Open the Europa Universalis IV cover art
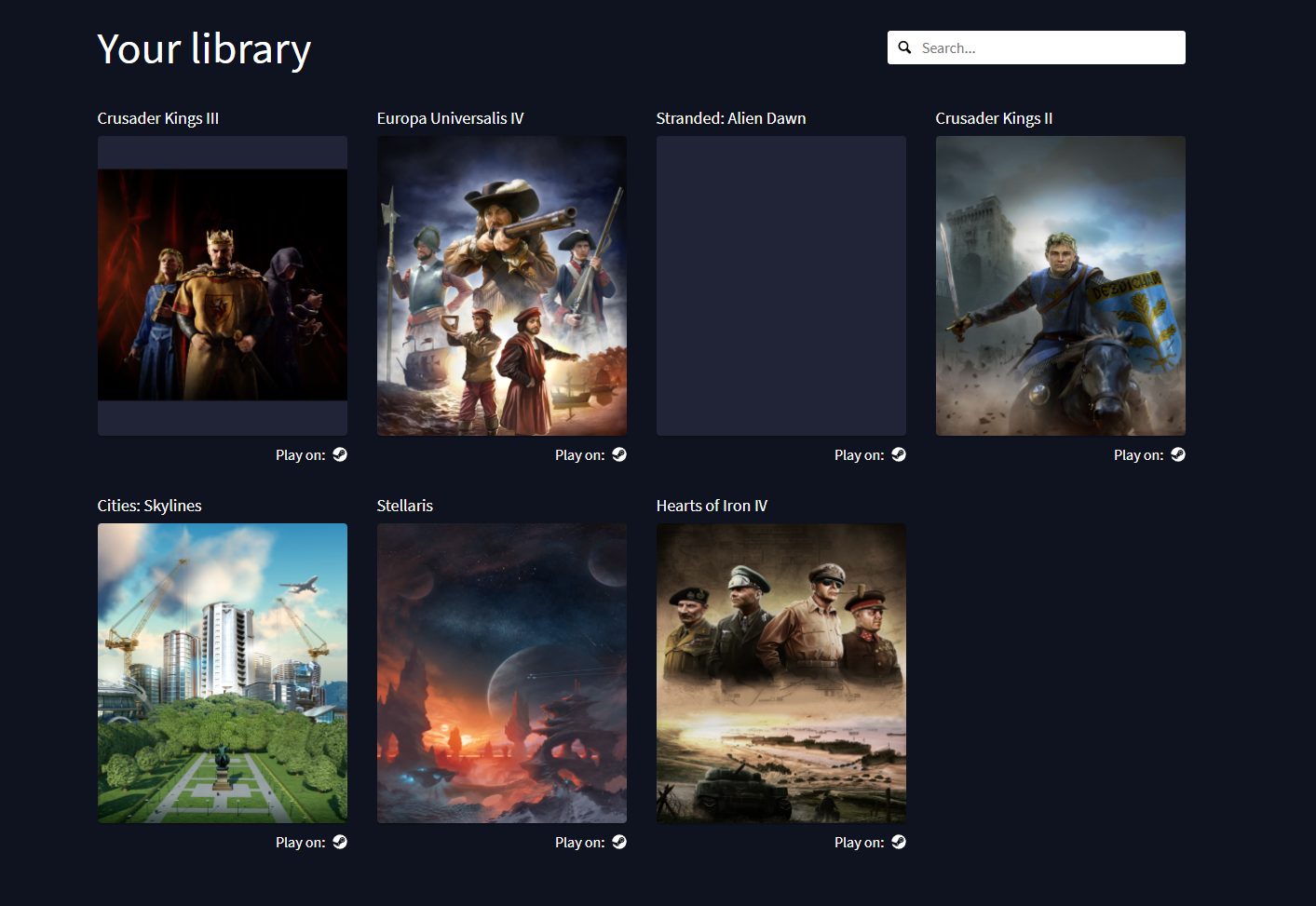This screenshot has width=1316, height=906. pyautogui.click(x=502, y=286)
